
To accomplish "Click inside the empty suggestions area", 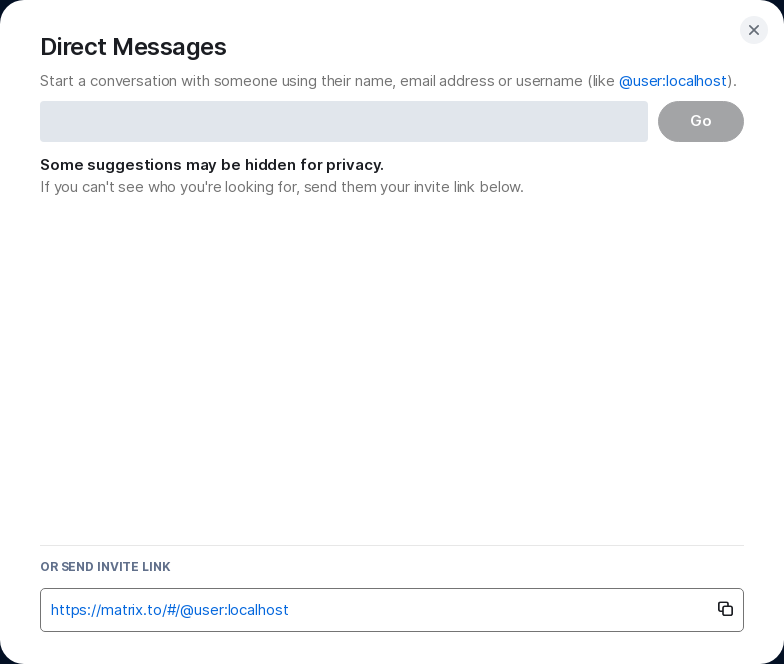I will click(391, 370).
